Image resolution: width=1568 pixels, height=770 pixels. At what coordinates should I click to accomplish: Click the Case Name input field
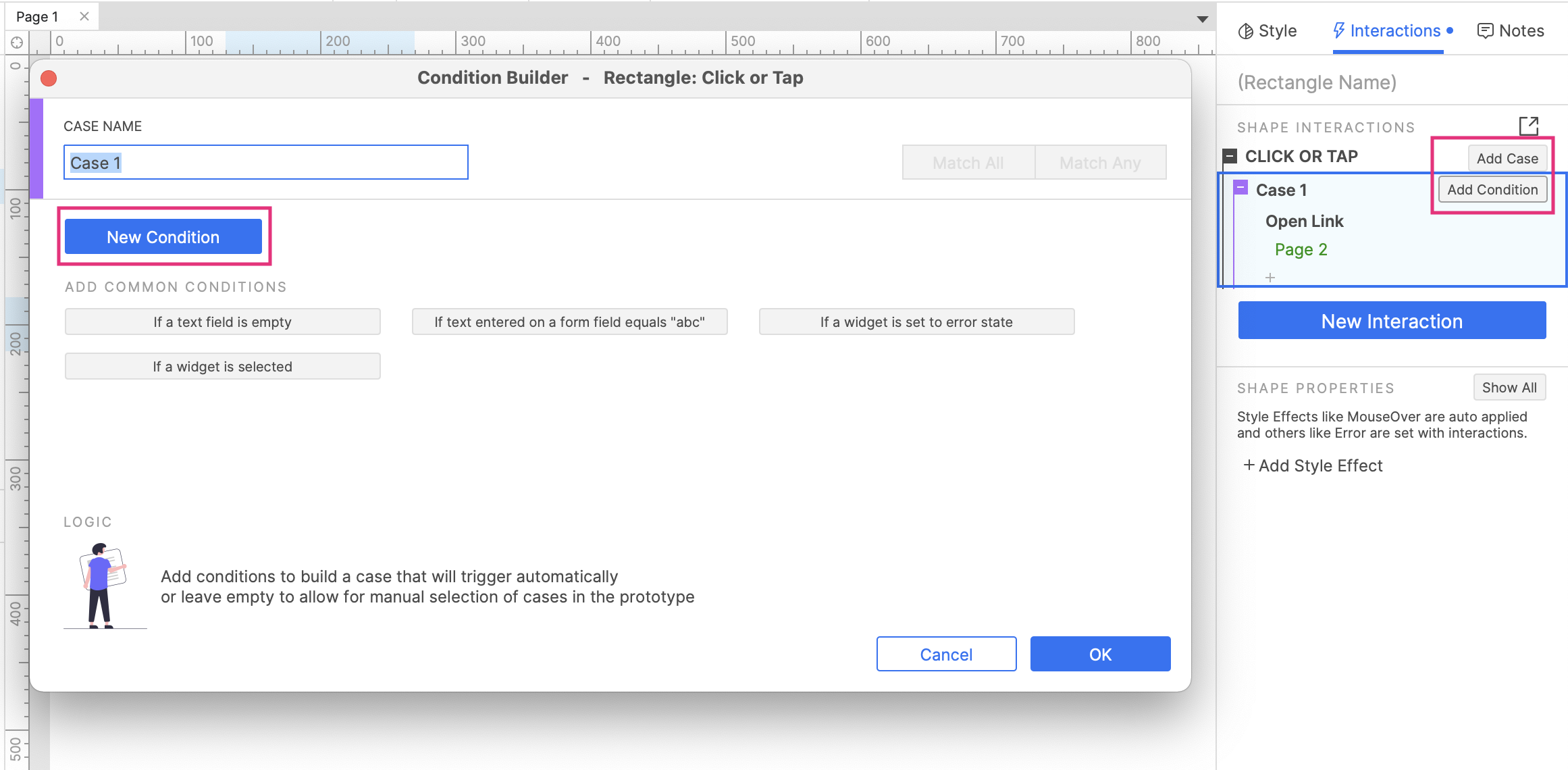(266, 163)
